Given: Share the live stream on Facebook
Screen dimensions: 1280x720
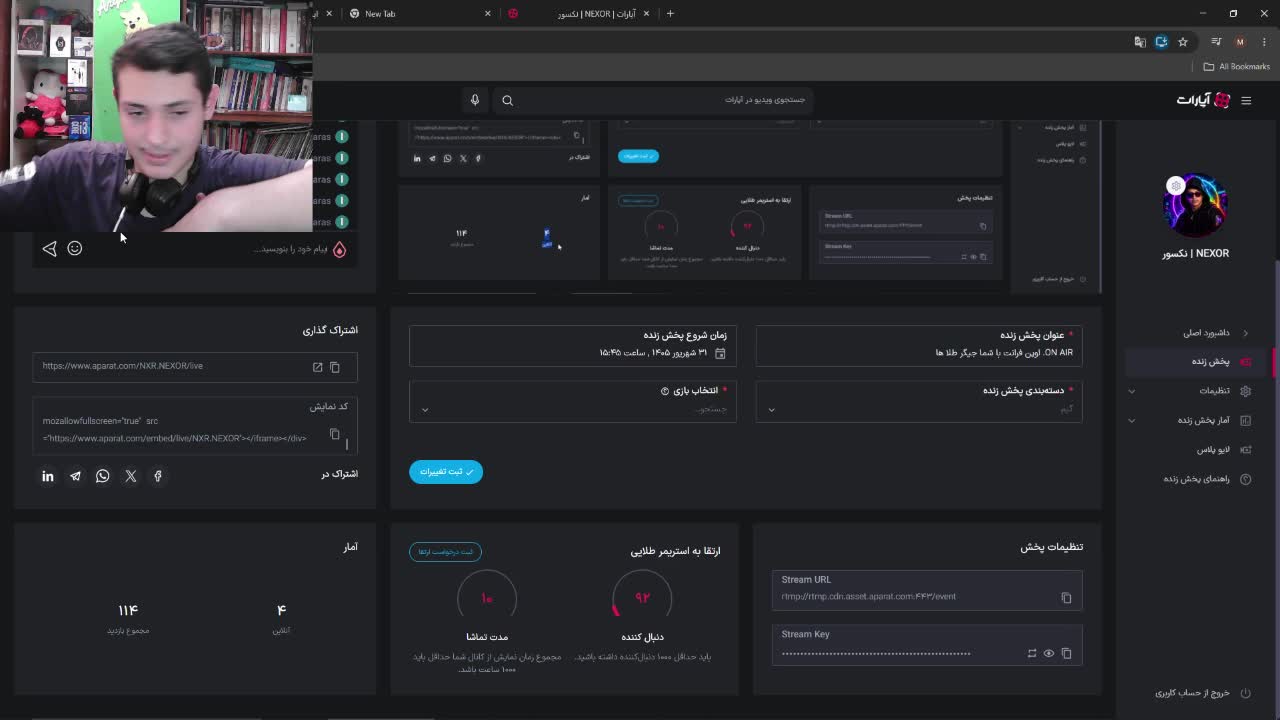Looking at the screenshot, I should click(157, 476).
